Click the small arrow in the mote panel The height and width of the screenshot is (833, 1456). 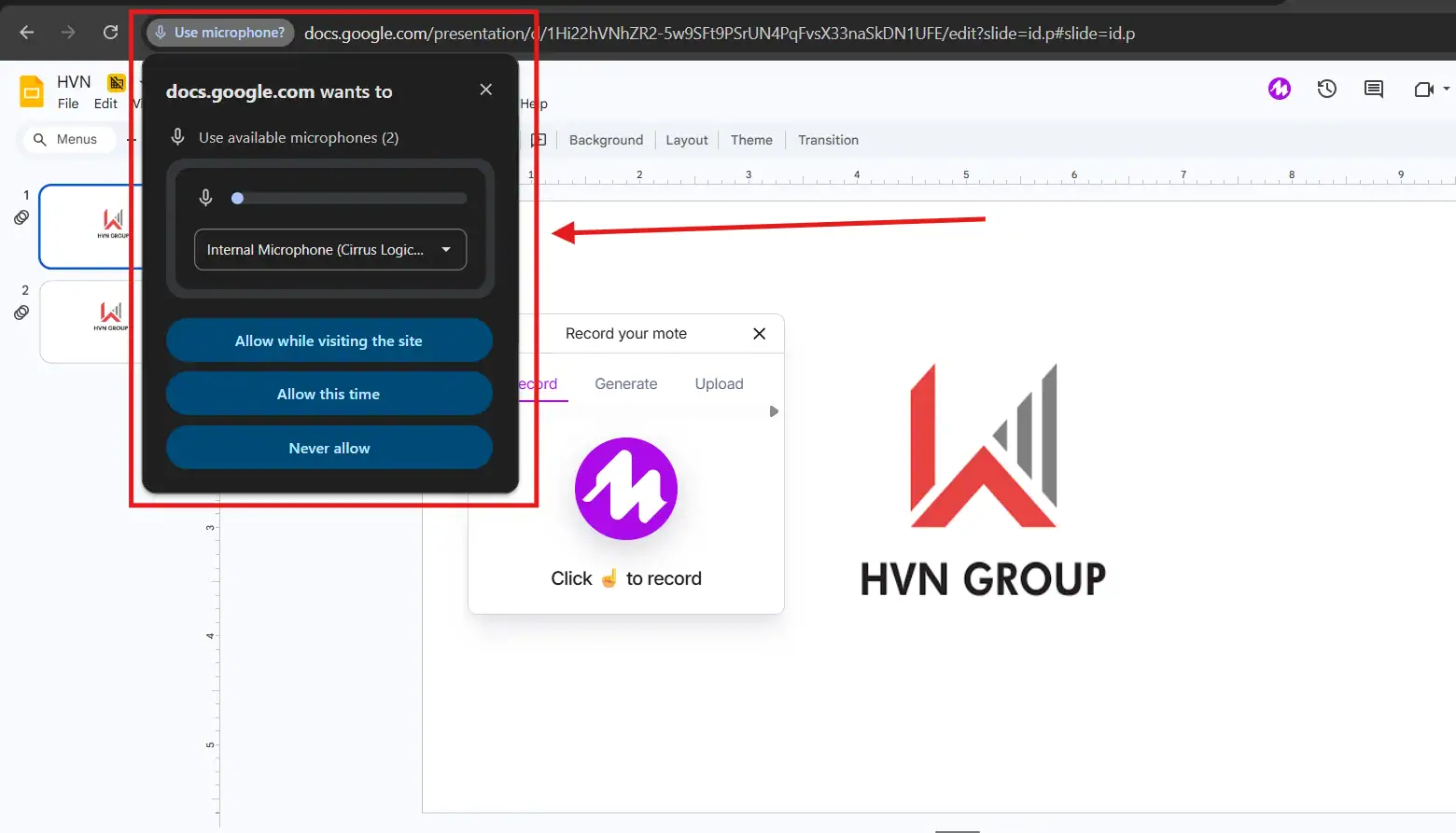pyautogui.click(x=774, y=411)
